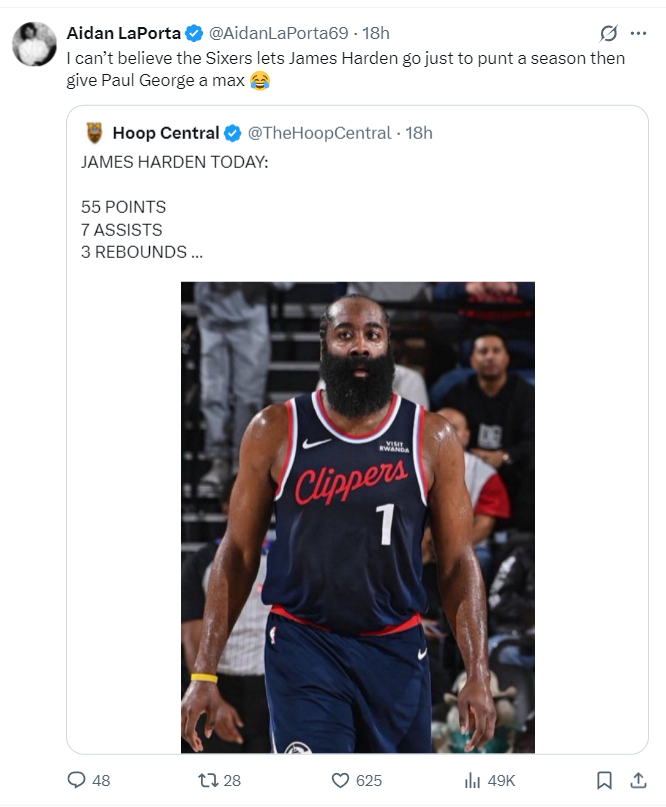This screenshot has height=807, width=666.
Task: Open the three-dot more options menu
Action: 638,33
